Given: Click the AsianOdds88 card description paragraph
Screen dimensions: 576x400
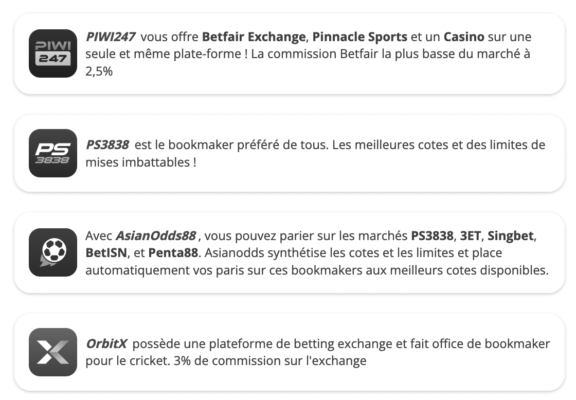Looking at the screenshot, I should click(317, 253).
